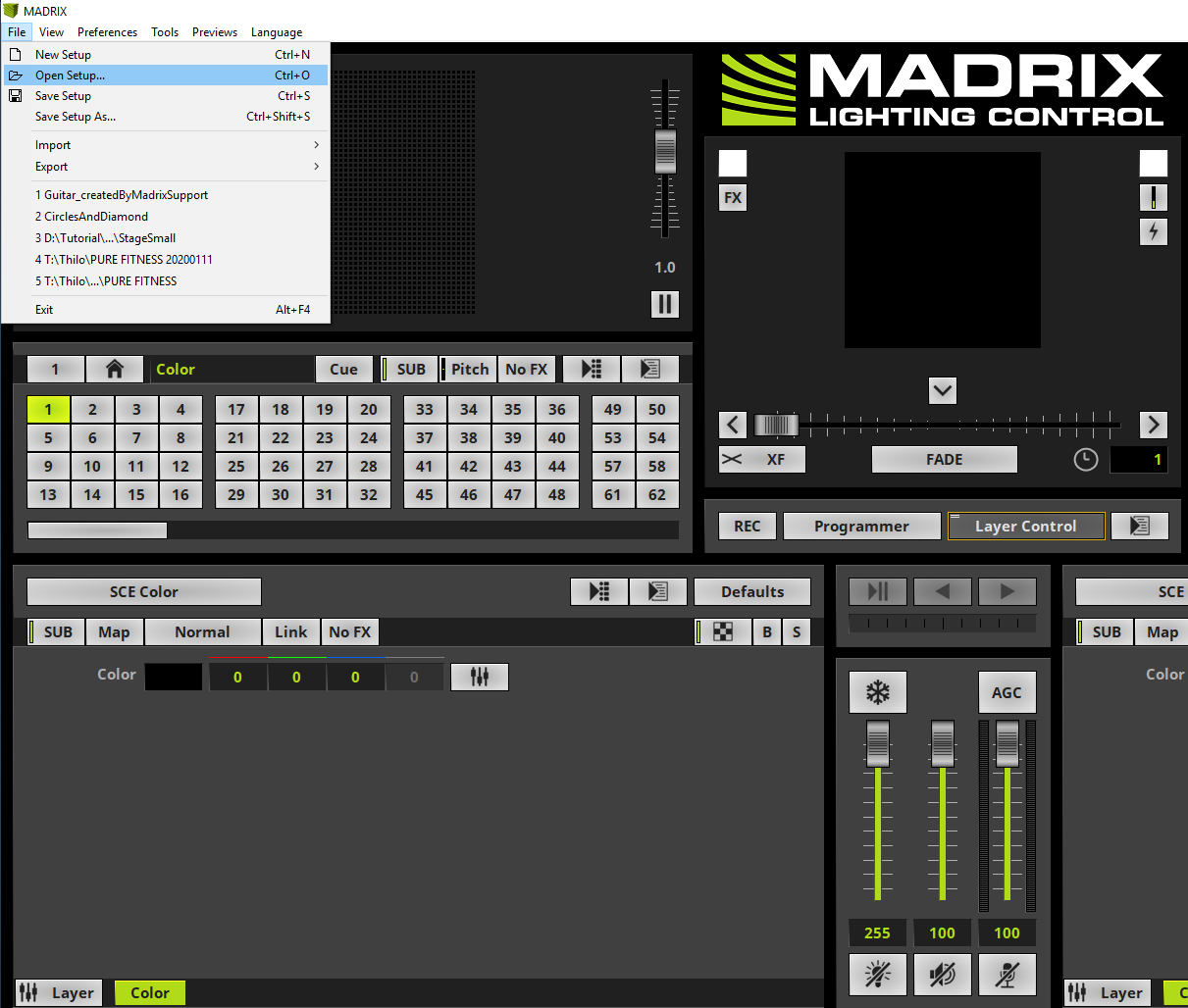The width and height of the screenshot is (1188, 1008).
Task: Select the Color tab at bottom
Action: click(150, 992)
